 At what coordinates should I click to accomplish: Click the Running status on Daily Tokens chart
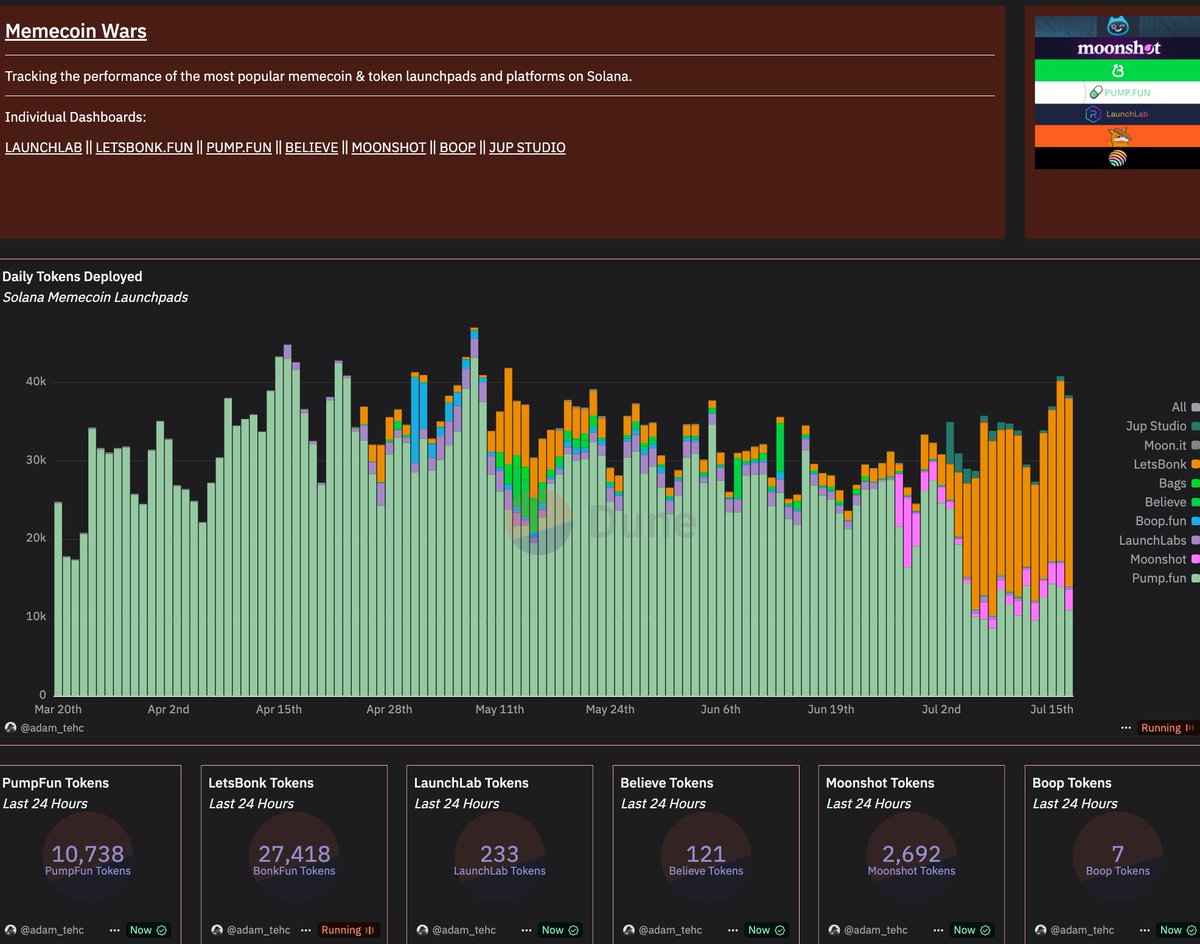click(1167, 728)
